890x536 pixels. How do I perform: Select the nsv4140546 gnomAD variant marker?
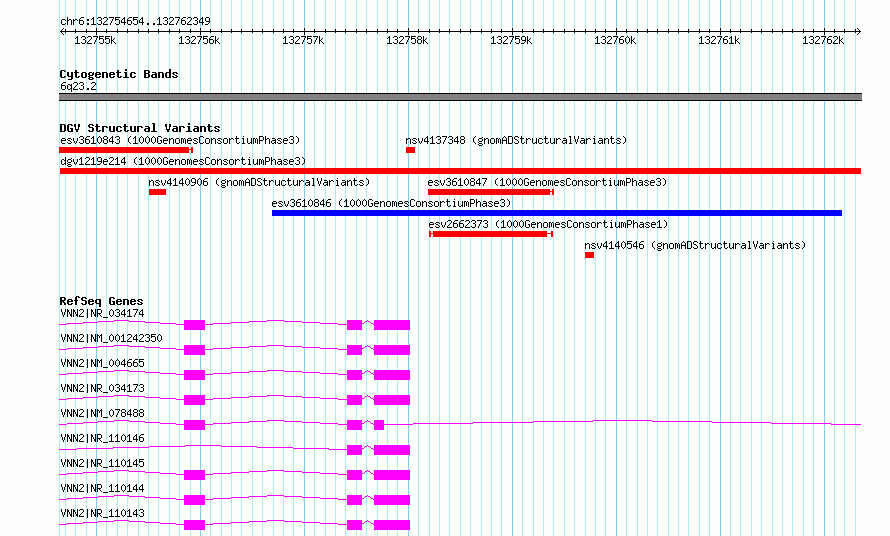589,255
